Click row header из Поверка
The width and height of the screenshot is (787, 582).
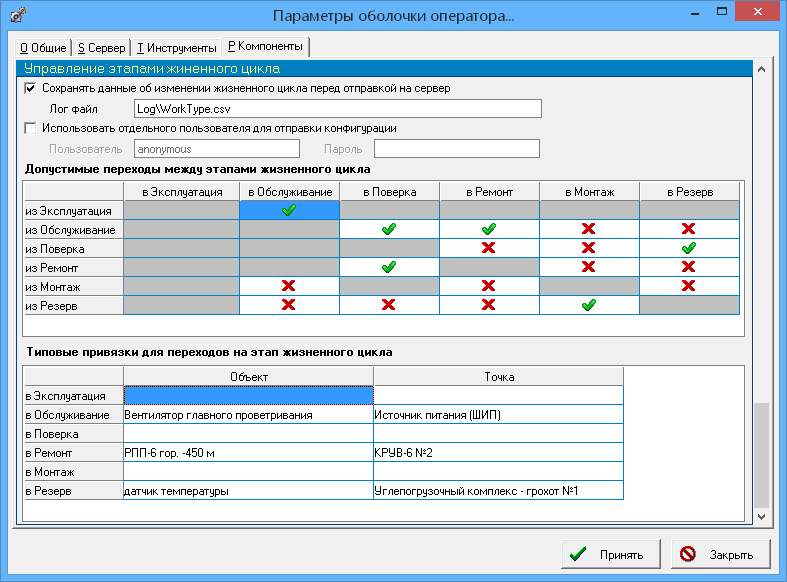click(x=74, y=249)
